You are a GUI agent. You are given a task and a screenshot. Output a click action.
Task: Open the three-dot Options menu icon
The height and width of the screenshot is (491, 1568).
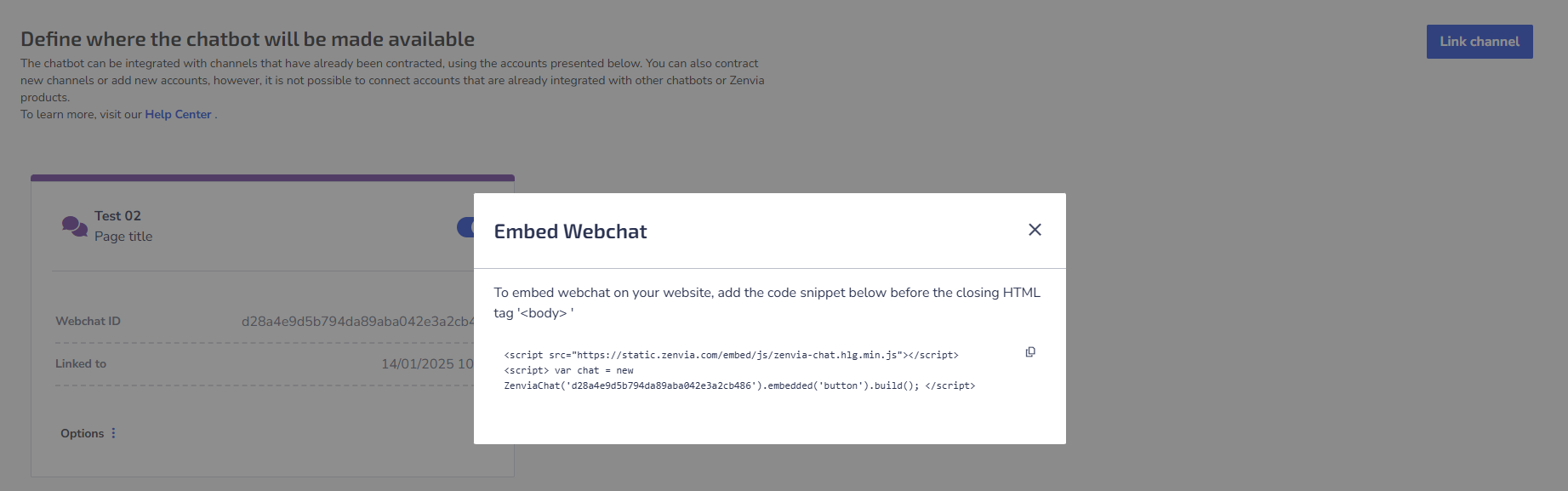[113, 433]
